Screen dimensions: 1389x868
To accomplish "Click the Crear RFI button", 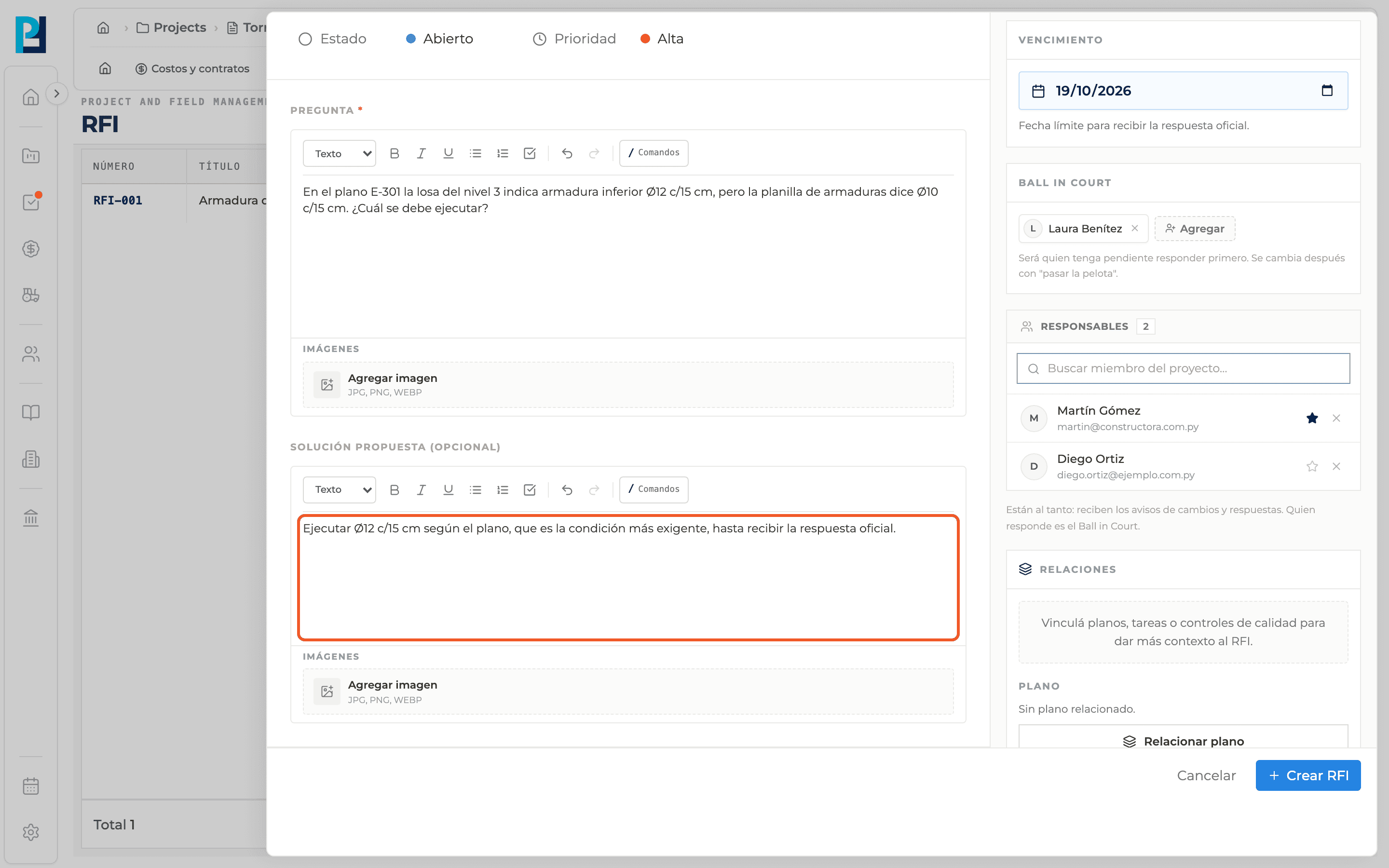I will [1308, 775].
